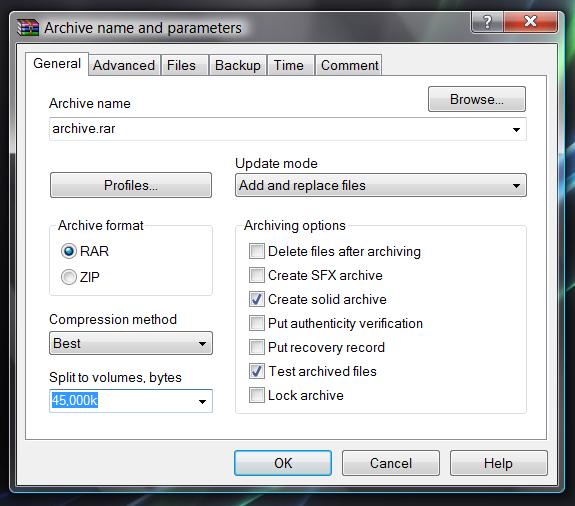The width and height of the screenshot is (575, 506).
Task: Open the Compression method dropdown
Action: [131, 343]
